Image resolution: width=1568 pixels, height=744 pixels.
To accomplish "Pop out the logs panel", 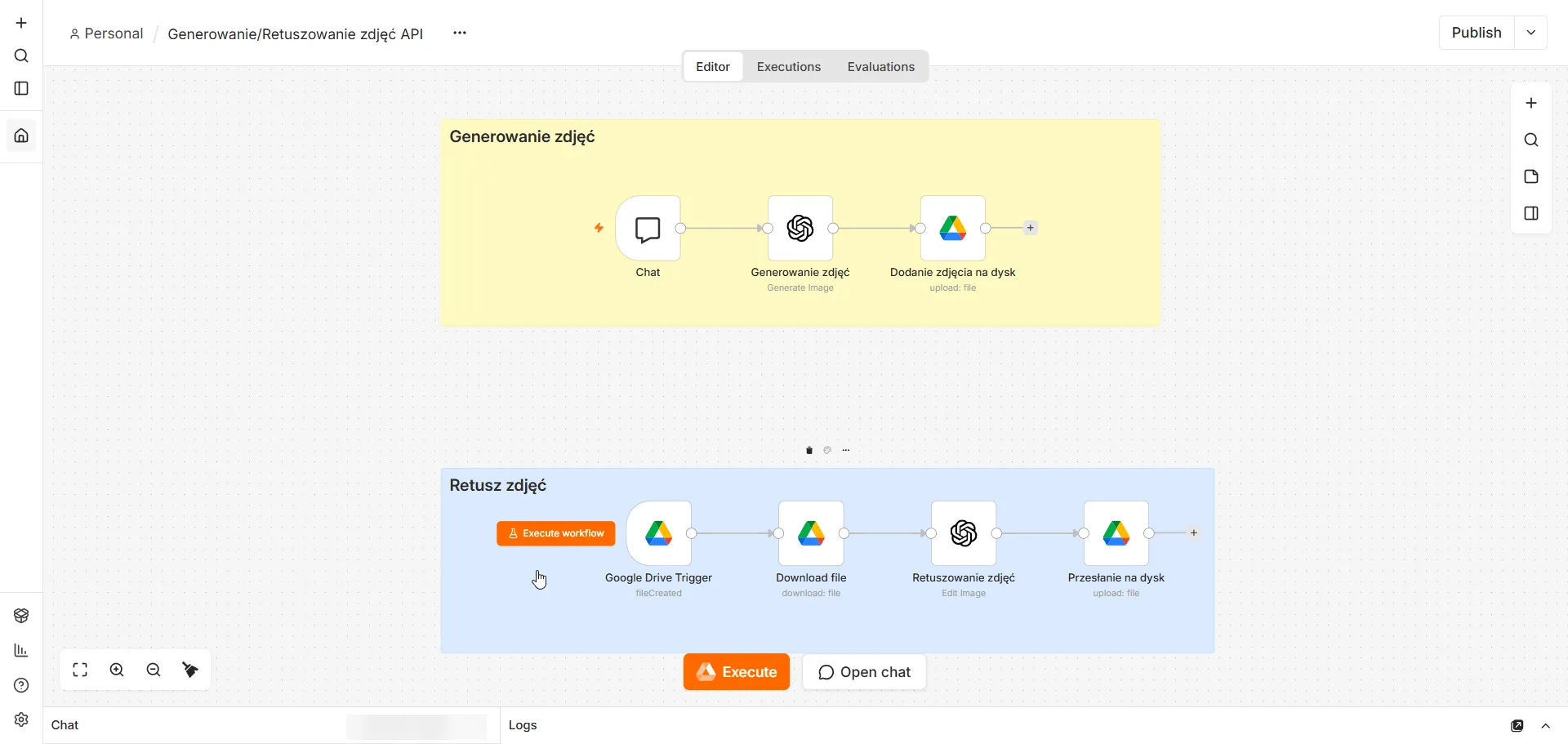I will coord(1517,726).
